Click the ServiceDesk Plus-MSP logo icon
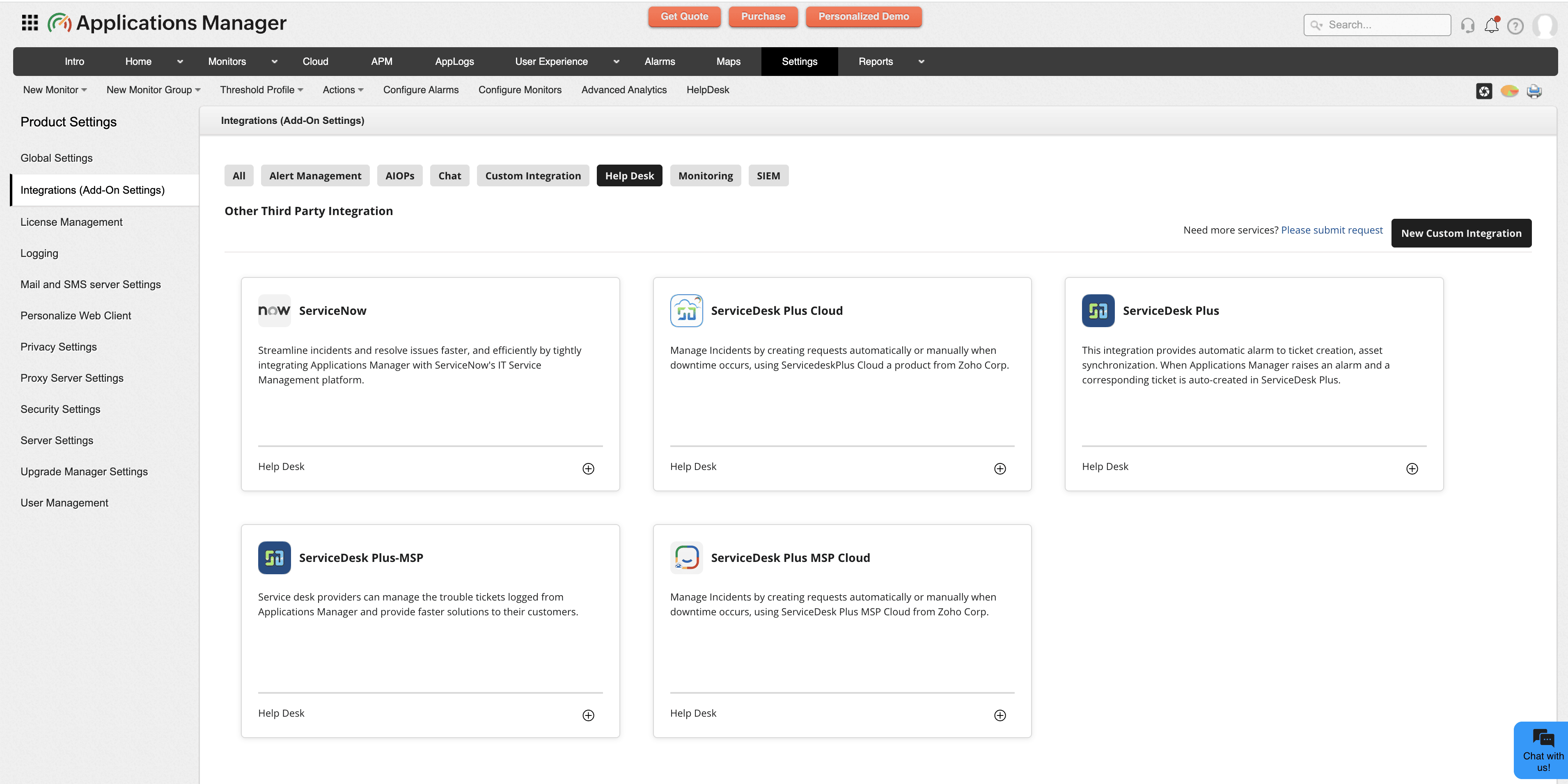 (275, 557)
